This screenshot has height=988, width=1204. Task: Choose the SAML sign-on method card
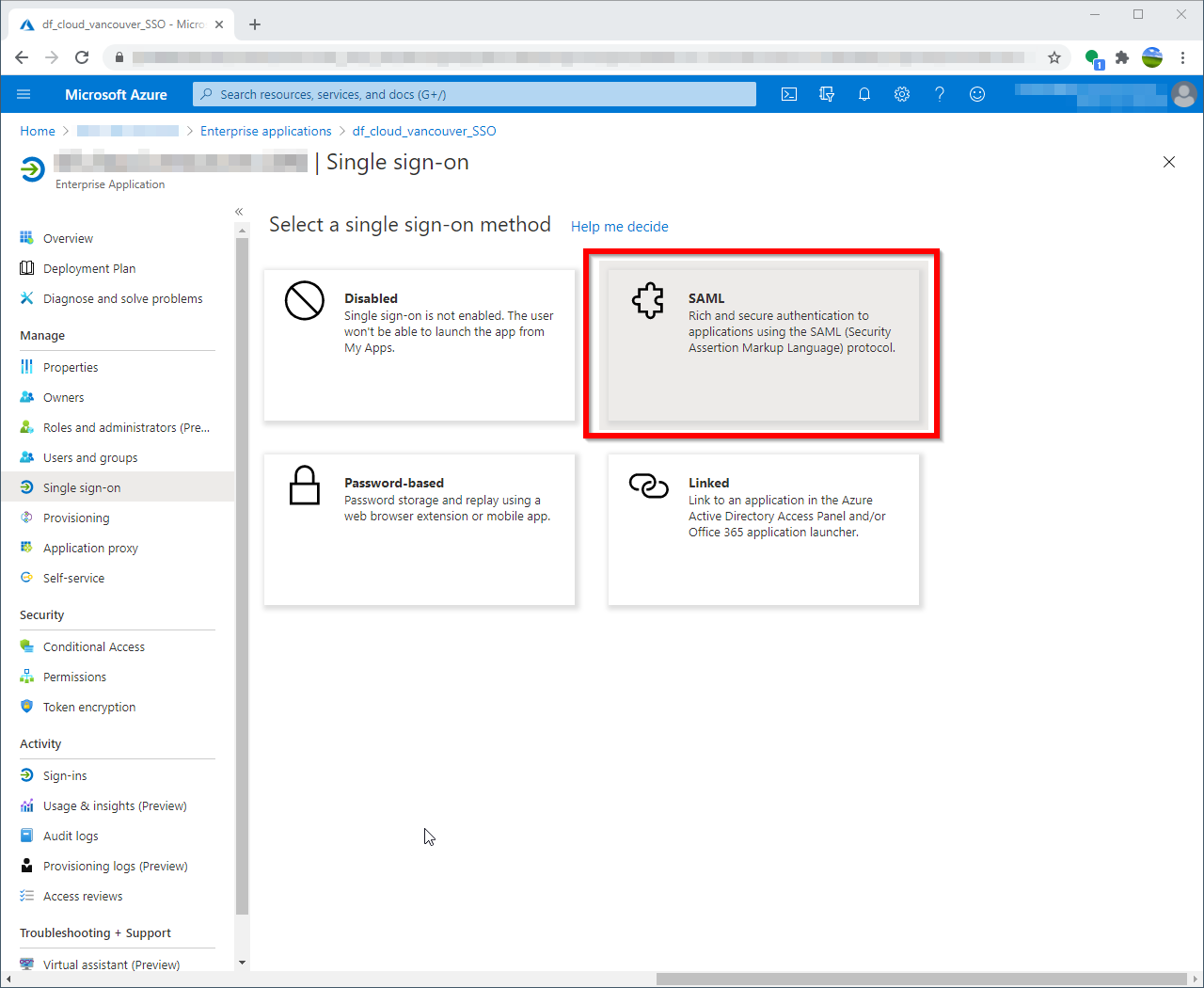coord(763,344)
